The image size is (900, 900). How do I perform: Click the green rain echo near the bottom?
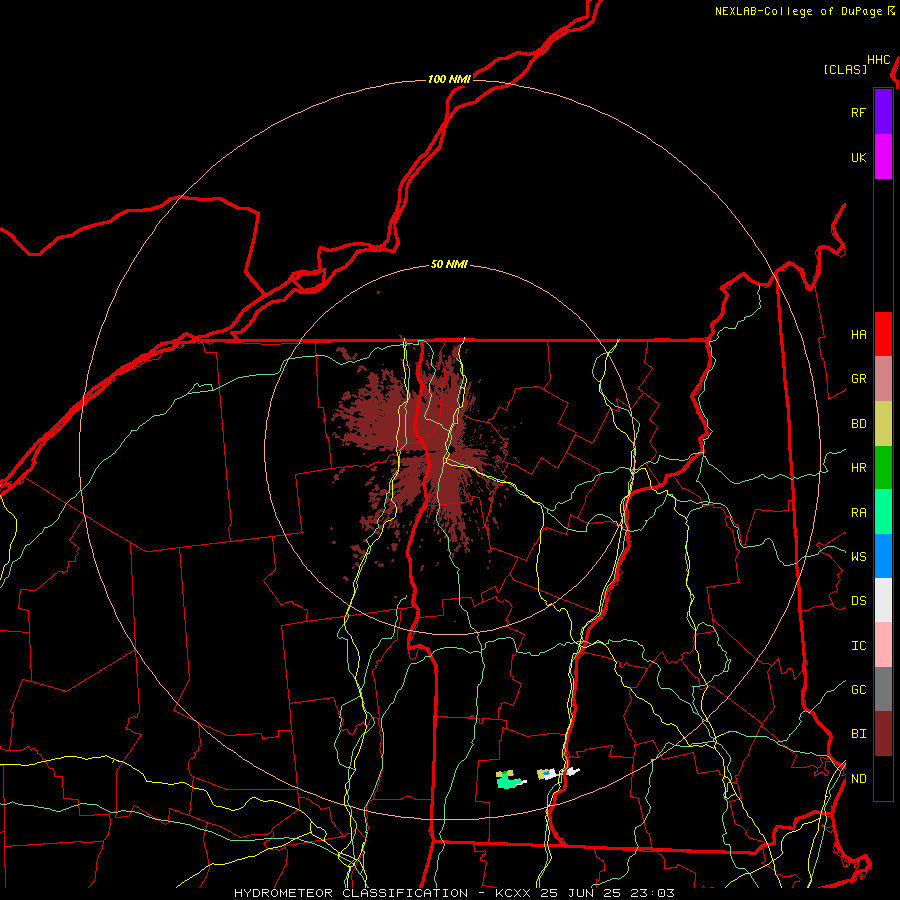click(x=509, y=780)
